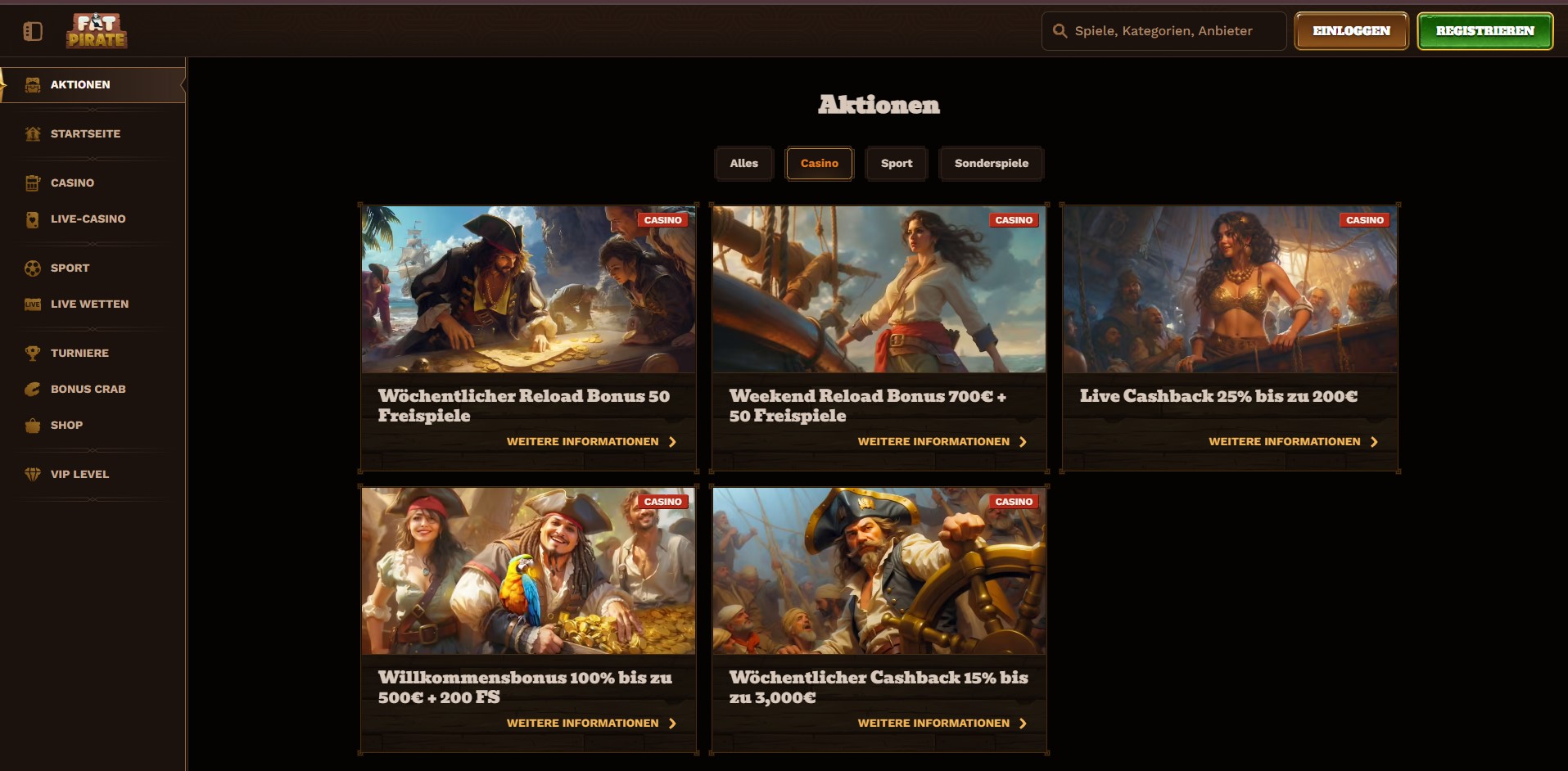Click the Einloggen button
This screenshot has width=1568, height=771.
point(1351,31)
